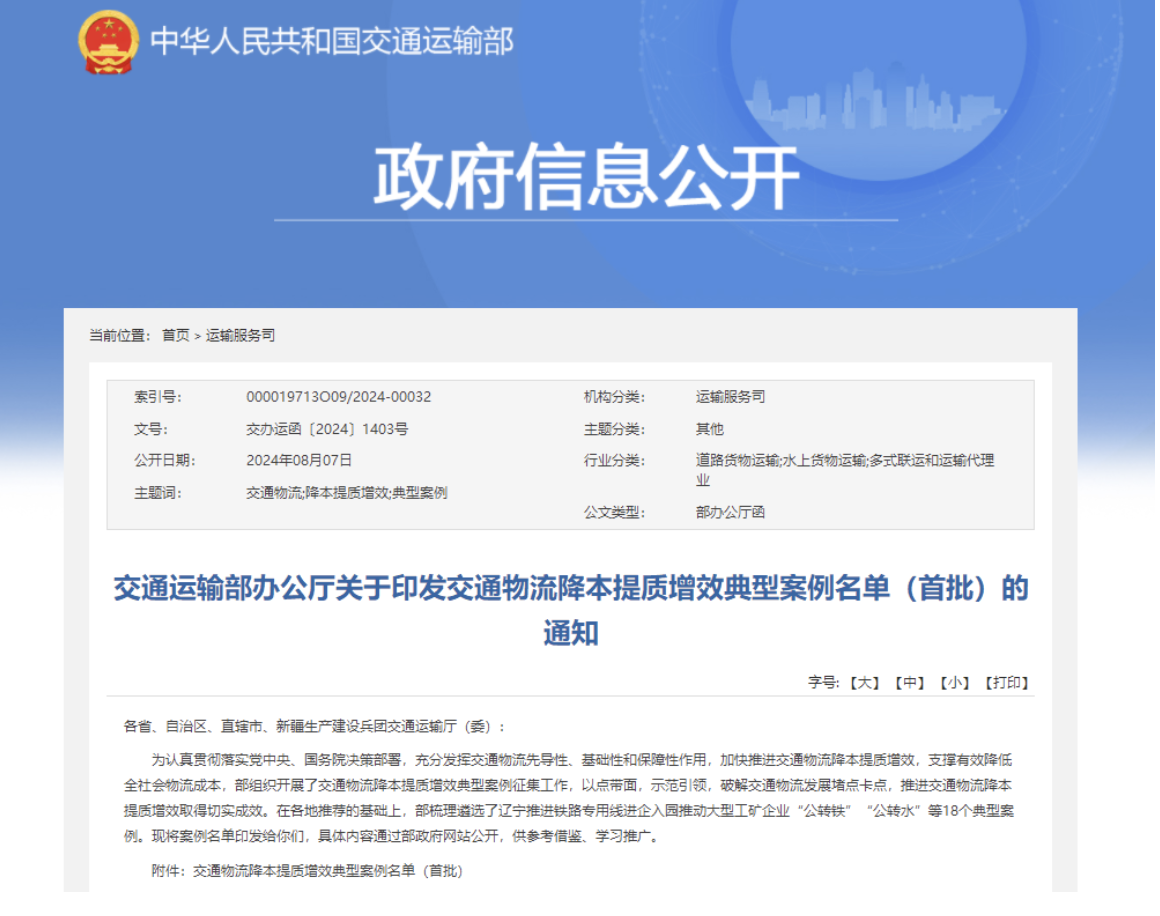Click the national emblem logo icon

tap(108, 42)
